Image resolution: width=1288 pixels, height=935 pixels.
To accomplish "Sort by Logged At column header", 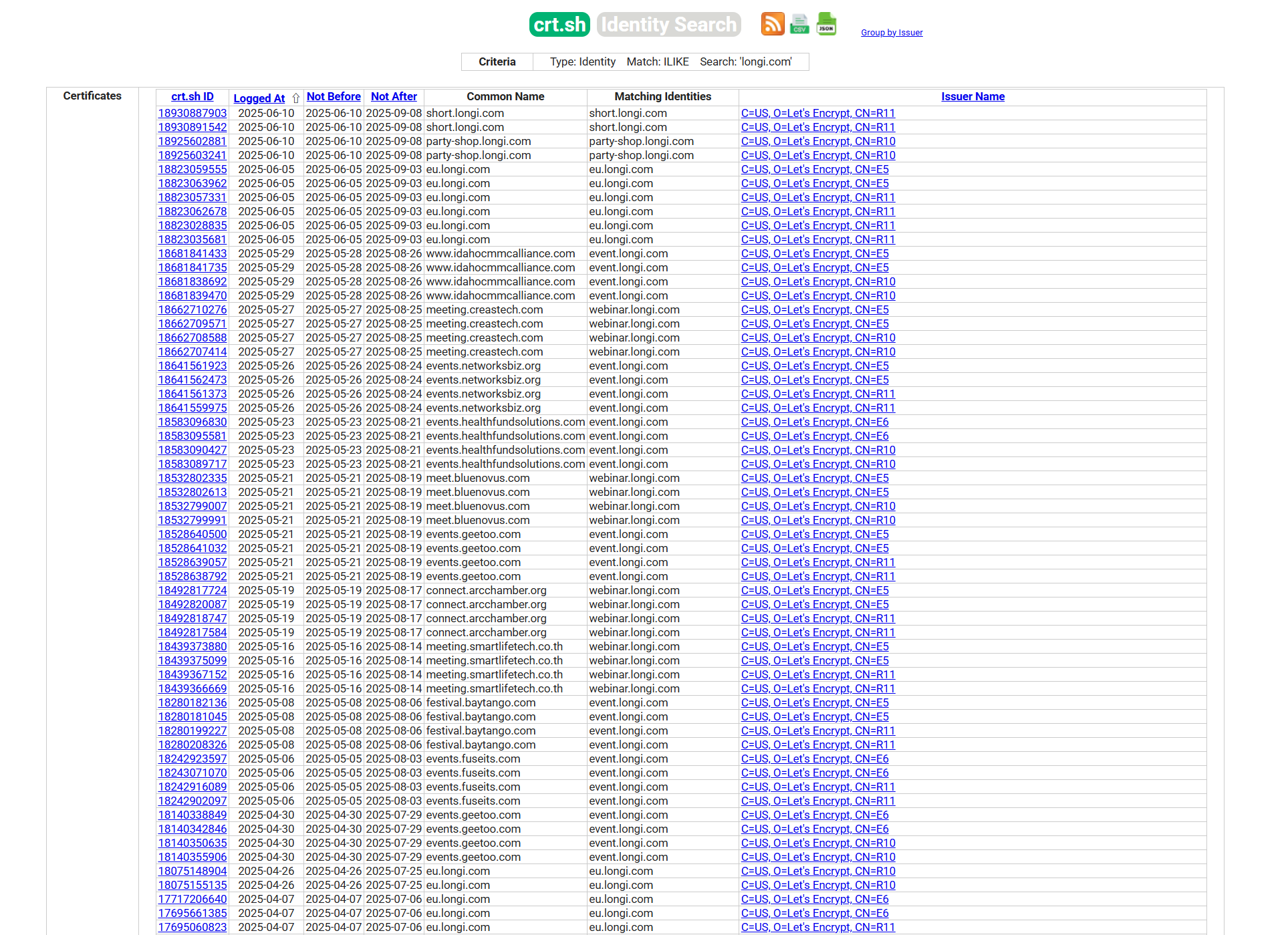I will click(259, 98).
